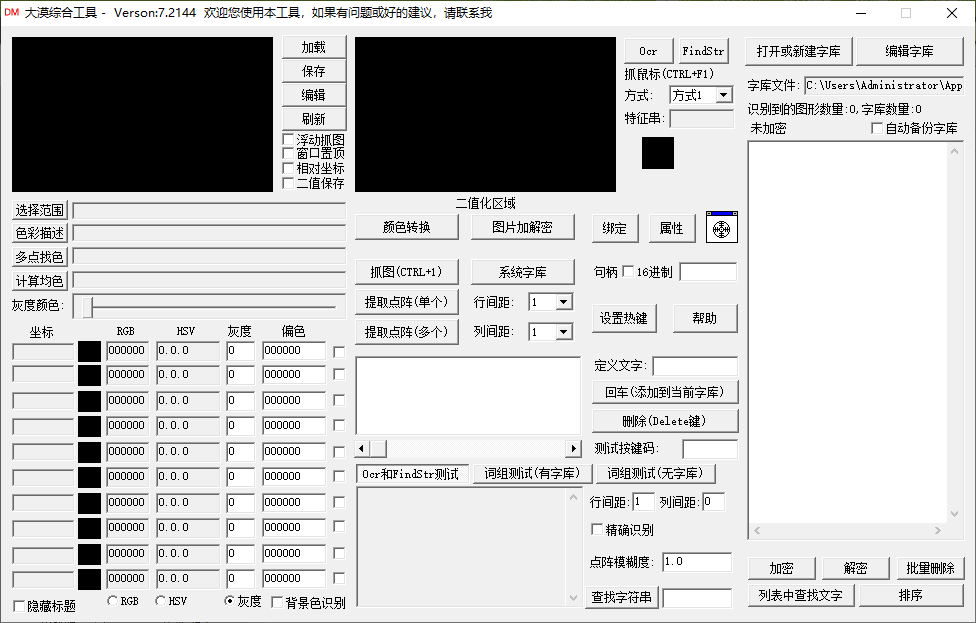Toggle the 隐藏标题 checkbox
This screenshot has width=976, height=623.
click(19, 606)
